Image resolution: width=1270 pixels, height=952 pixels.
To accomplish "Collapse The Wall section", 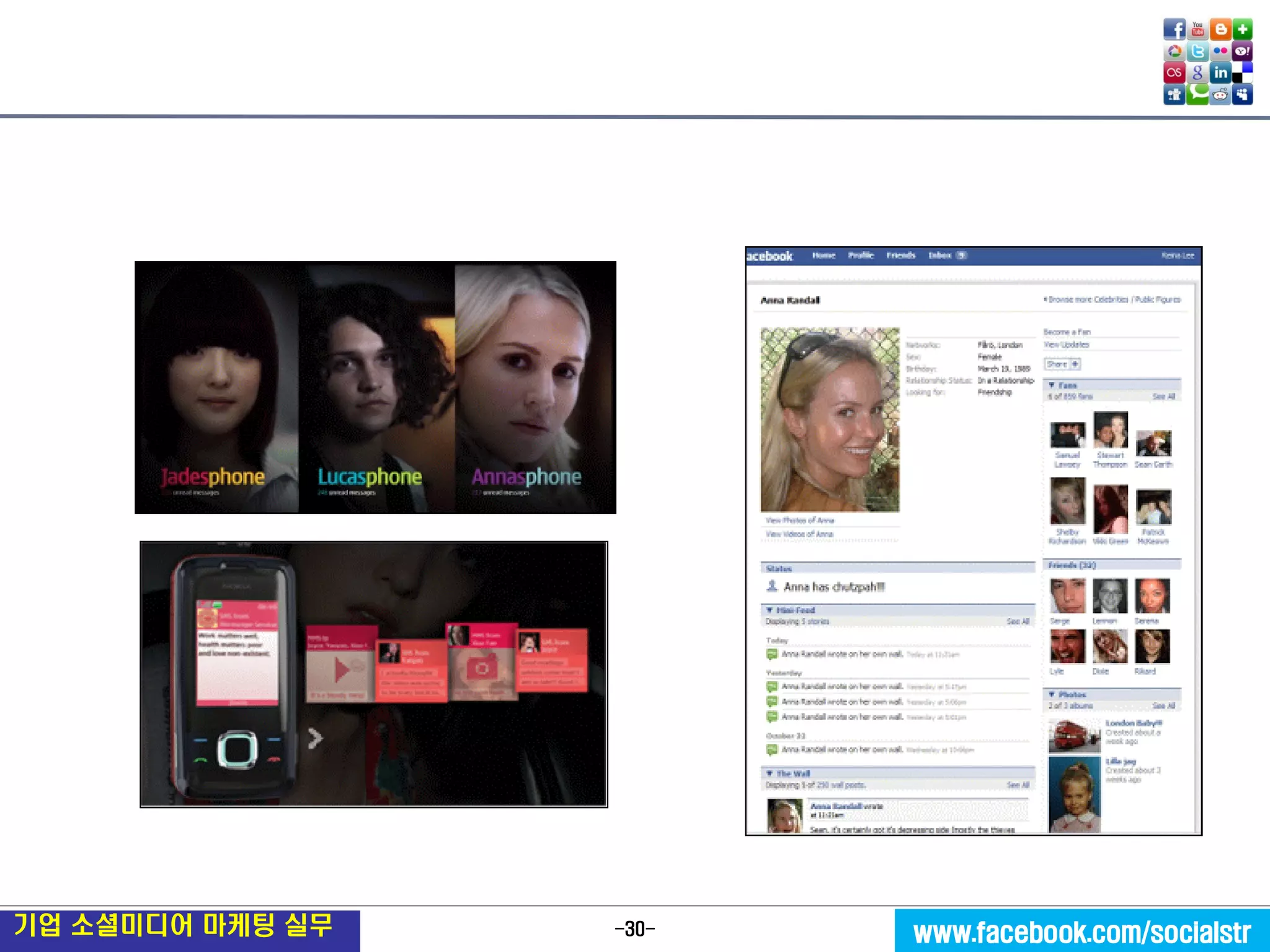I will point(770,773).
